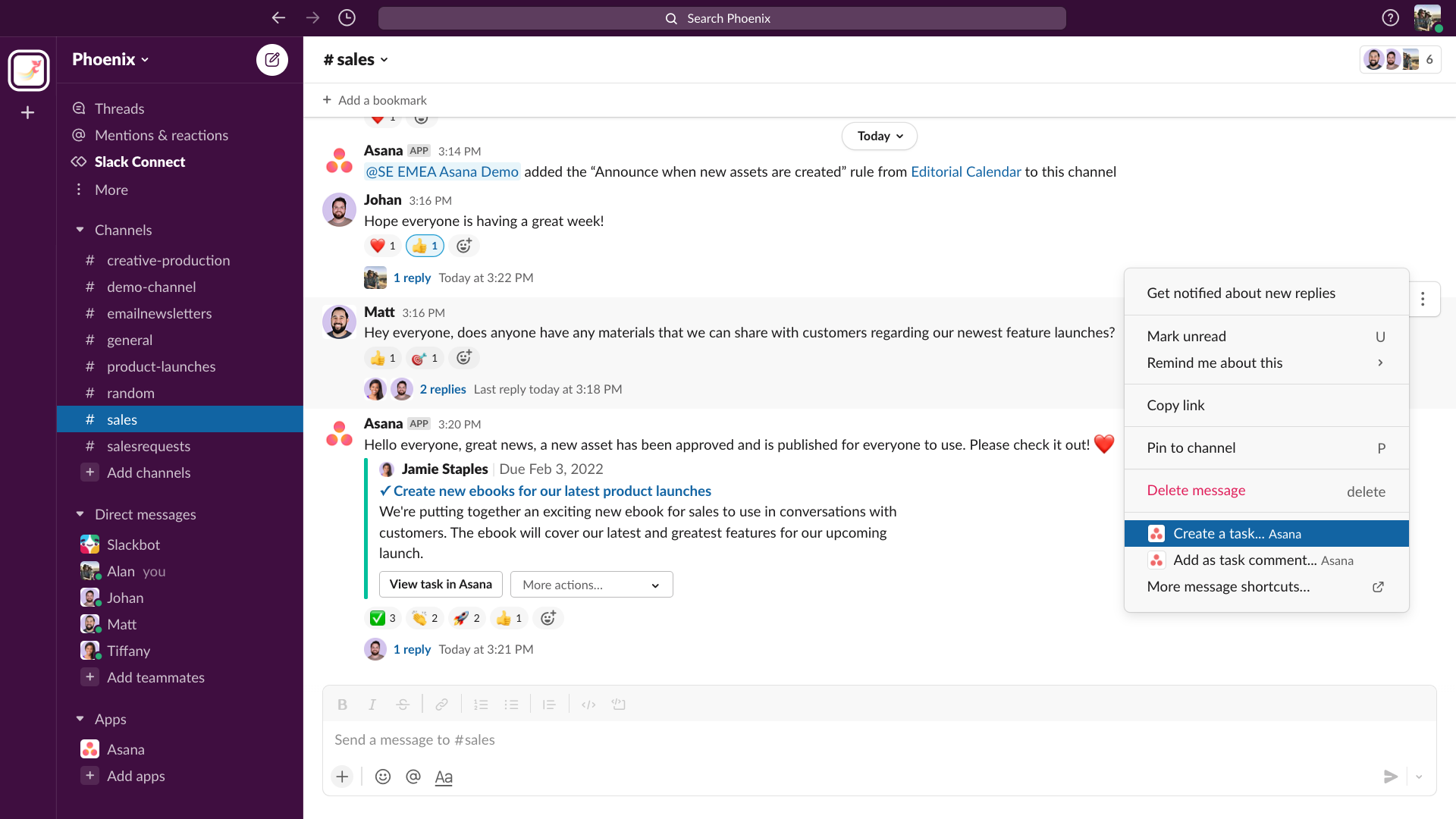This screenshot has height=819, width=1456.
Task: Collapse the Channels section
Action: click(80, 230)
